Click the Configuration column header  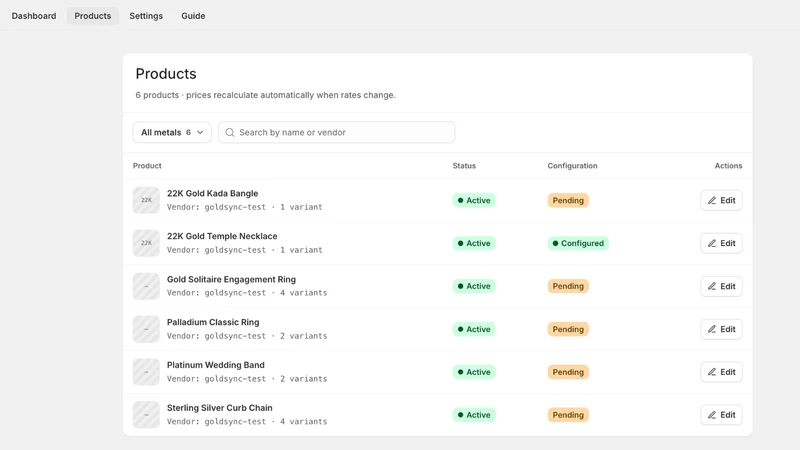click(572, 166)
